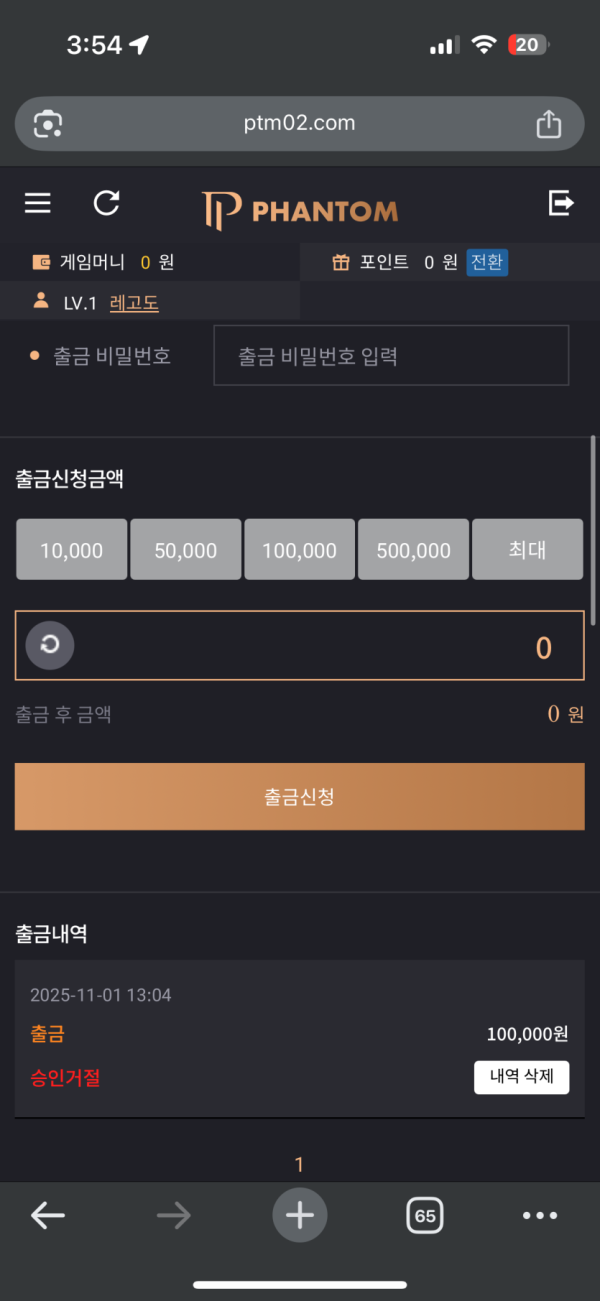
Task: Tap the 내역 삭제 delete history button
Action: pyautogui.click(x=521, y=1077)
